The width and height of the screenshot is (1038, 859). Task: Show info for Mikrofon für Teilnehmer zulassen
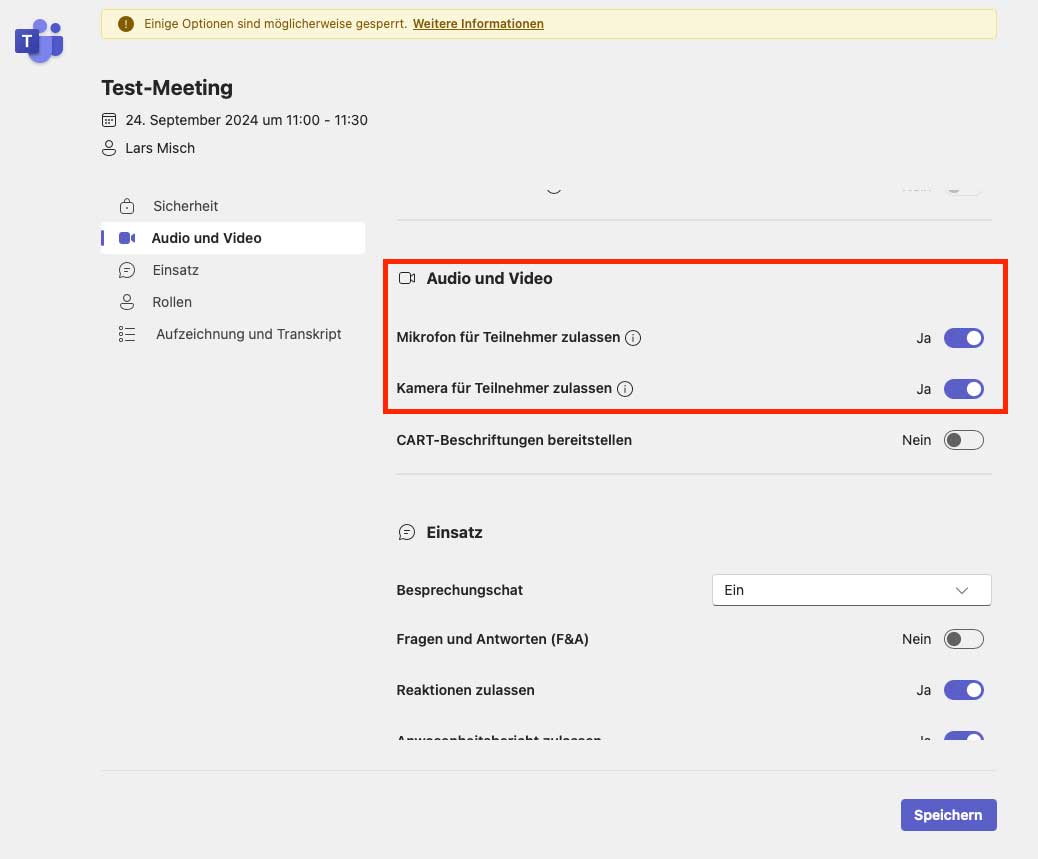coord(633,338)
